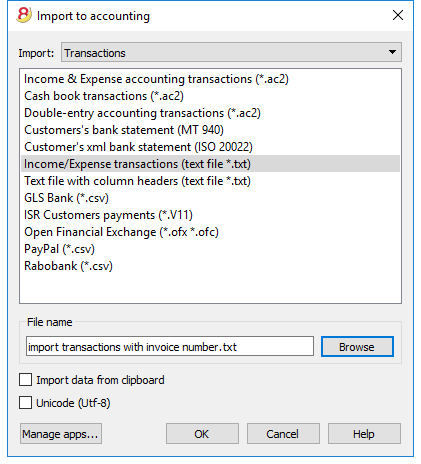Click the File name input field
Screen dimensions: 421x464
(x=170, y=347)
